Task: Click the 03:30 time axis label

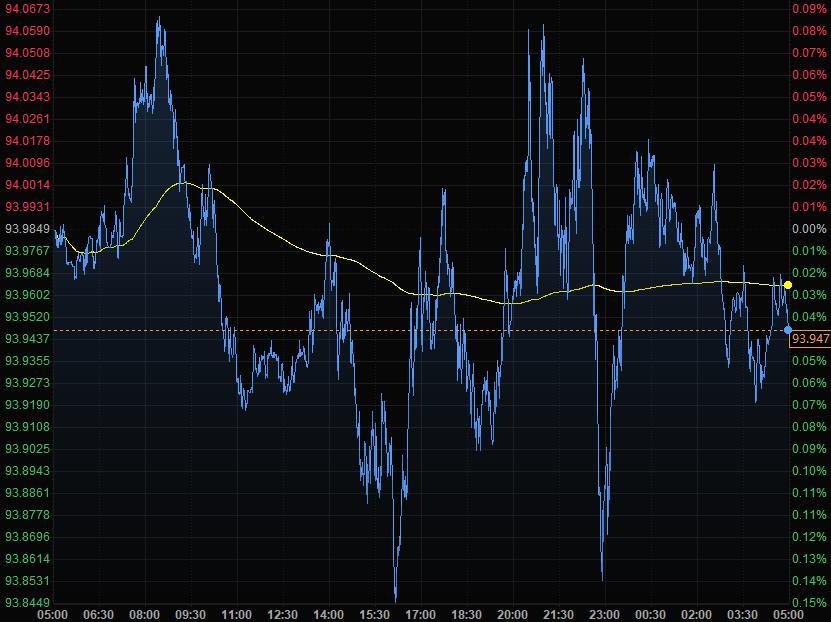Action: [x=742, y=614]
